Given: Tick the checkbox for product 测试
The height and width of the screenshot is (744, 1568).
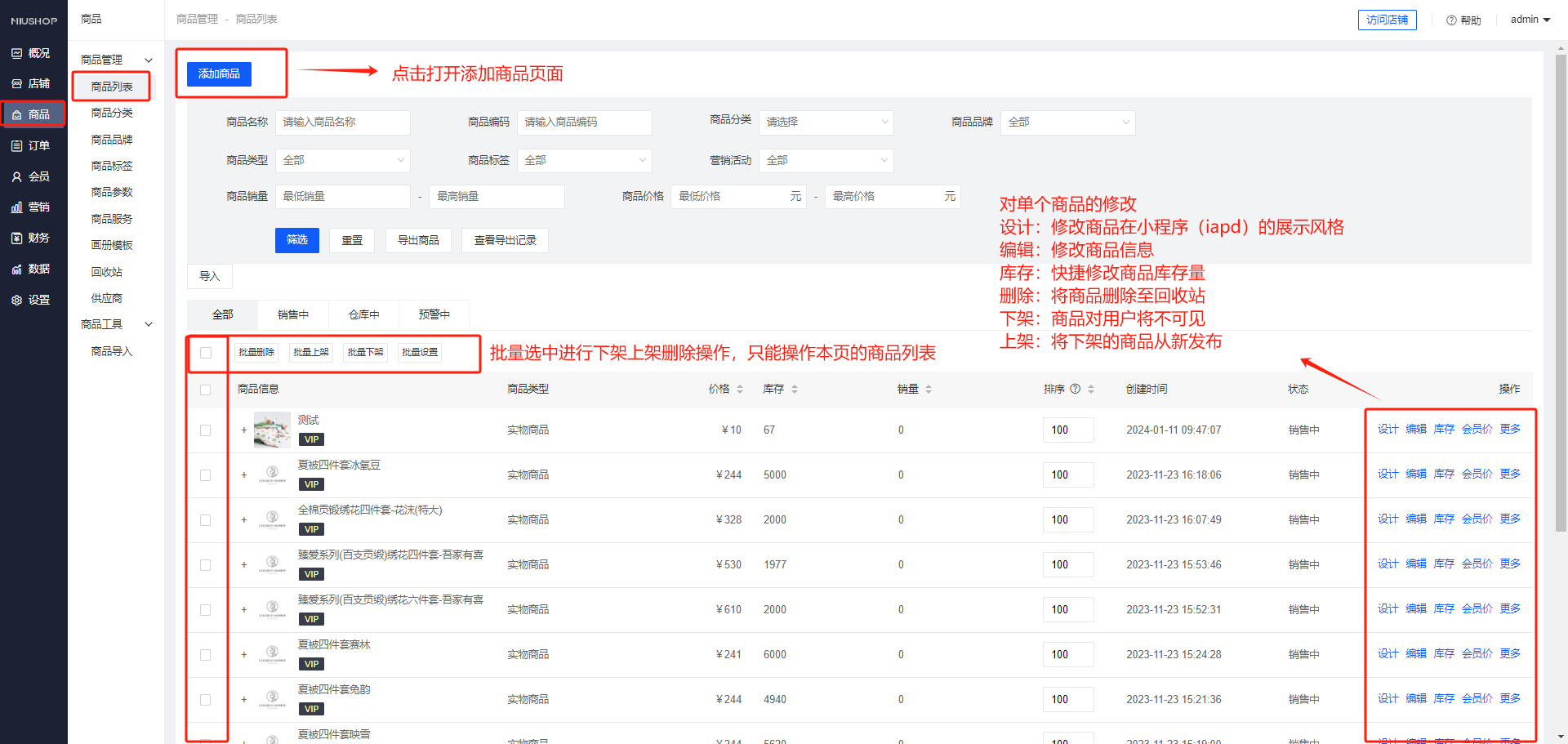Looking at the screenshot, I should coord(206,430).
